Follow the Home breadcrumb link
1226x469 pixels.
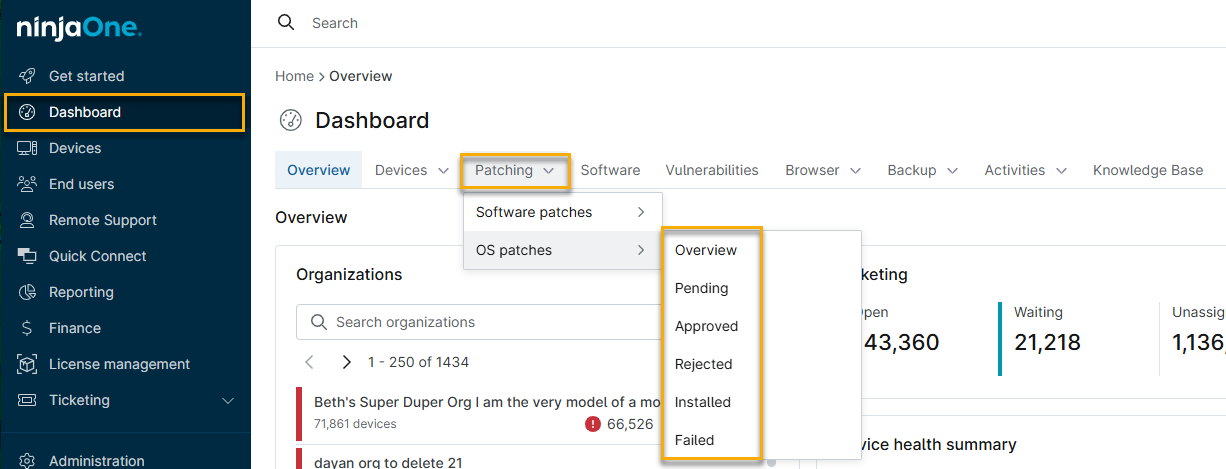tap(294, 76)
